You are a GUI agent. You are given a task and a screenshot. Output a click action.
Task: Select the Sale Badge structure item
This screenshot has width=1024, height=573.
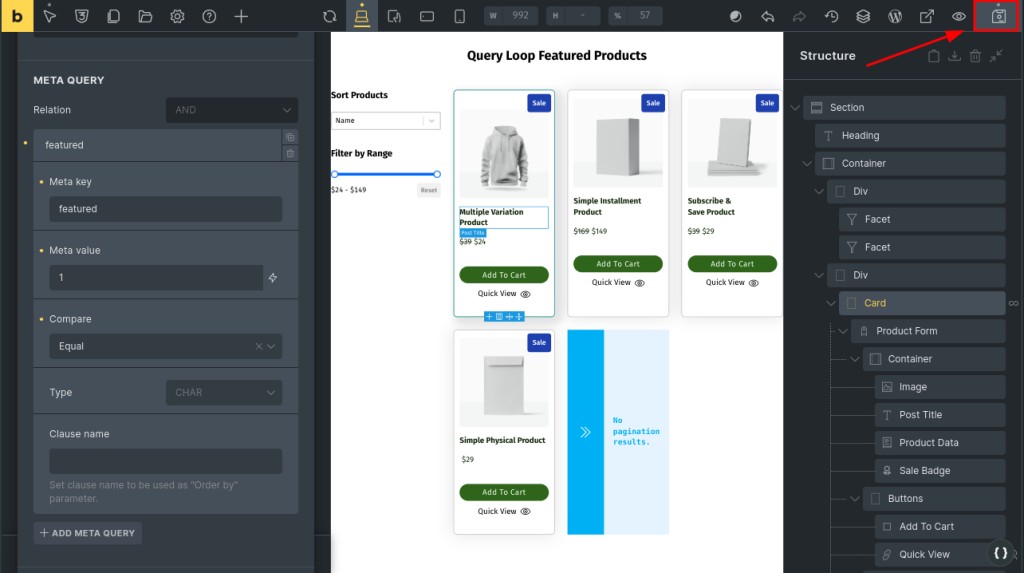click(924, 471)
